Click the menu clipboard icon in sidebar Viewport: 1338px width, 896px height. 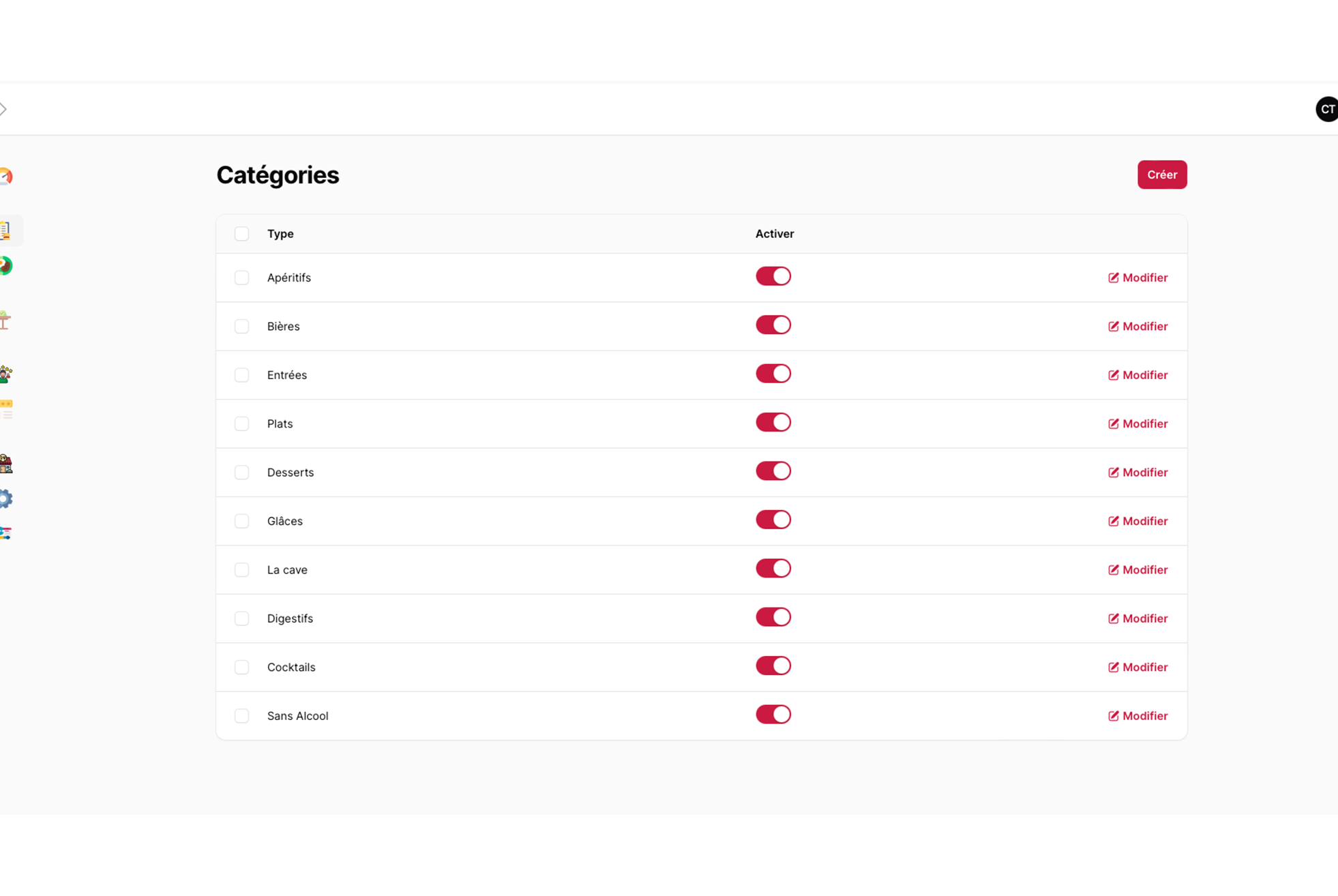coord(5,230)
